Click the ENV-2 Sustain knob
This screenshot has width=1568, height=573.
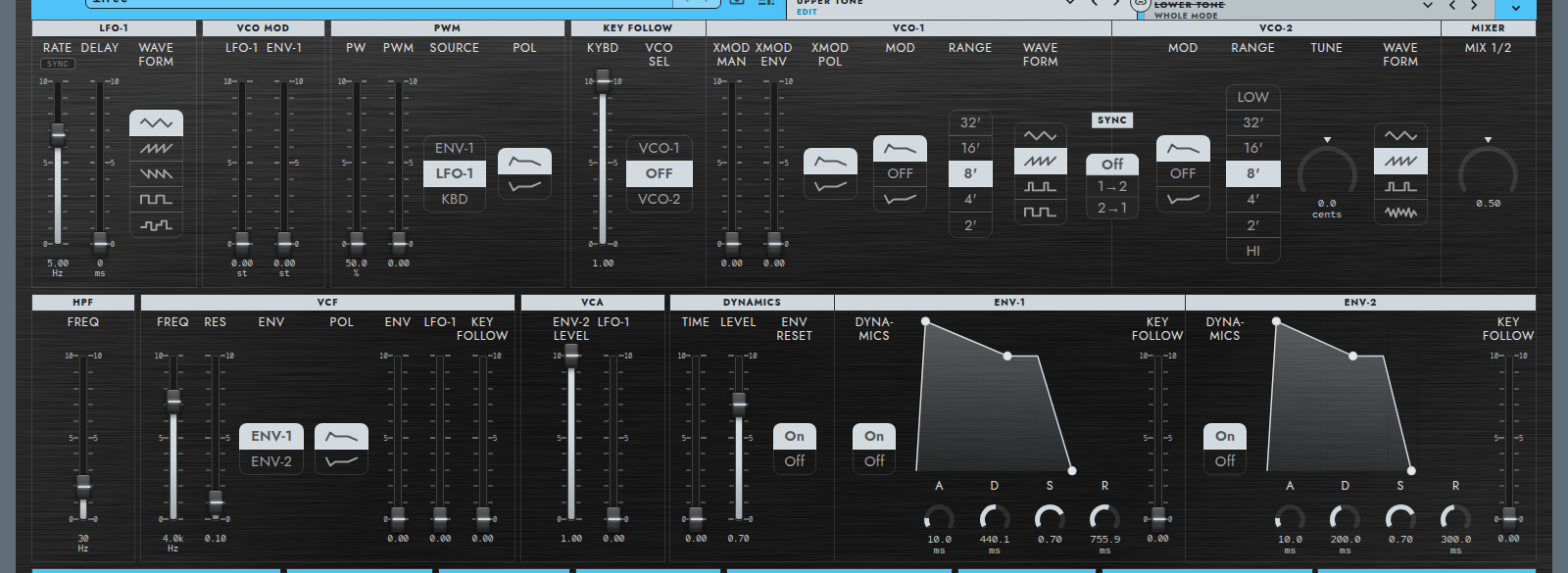(x=1400, y=517)
